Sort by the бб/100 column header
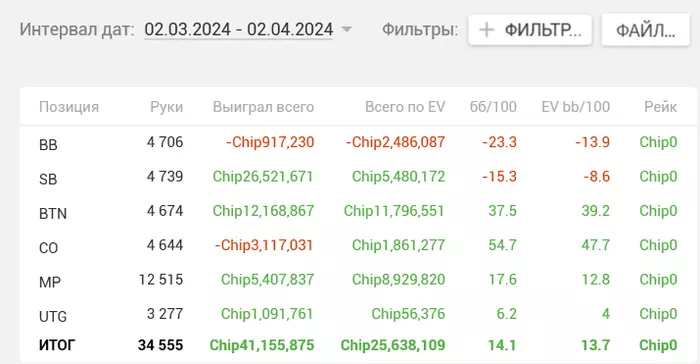The width and height of the screenshot is (700, 364). click(x=493, y=107)
